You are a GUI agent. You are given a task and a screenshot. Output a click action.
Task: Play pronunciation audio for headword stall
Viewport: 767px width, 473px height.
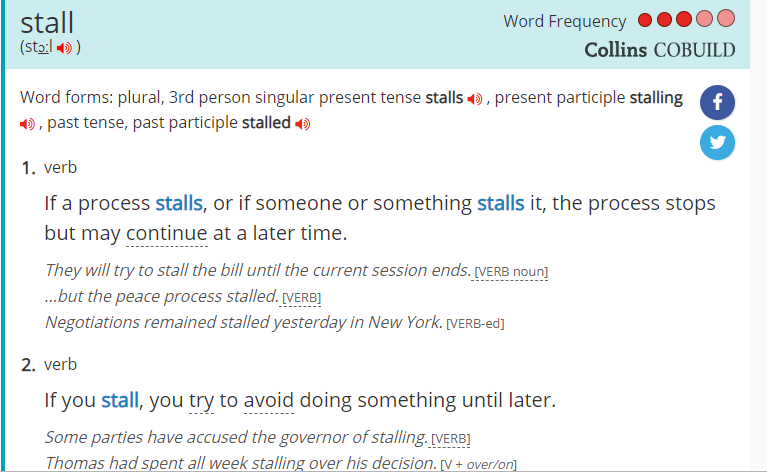point(64,48)
